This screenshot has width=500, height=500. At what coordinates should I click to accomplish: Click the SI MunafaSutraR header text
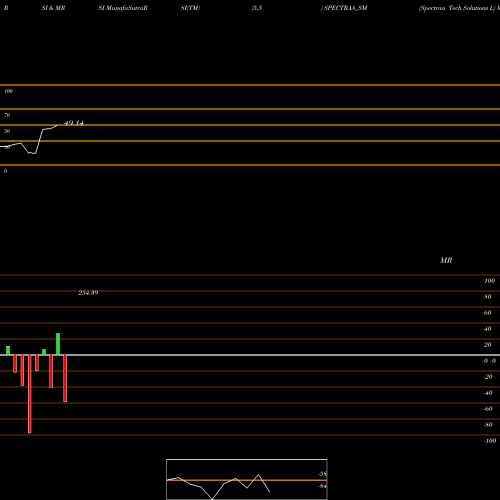click(123, 8)
